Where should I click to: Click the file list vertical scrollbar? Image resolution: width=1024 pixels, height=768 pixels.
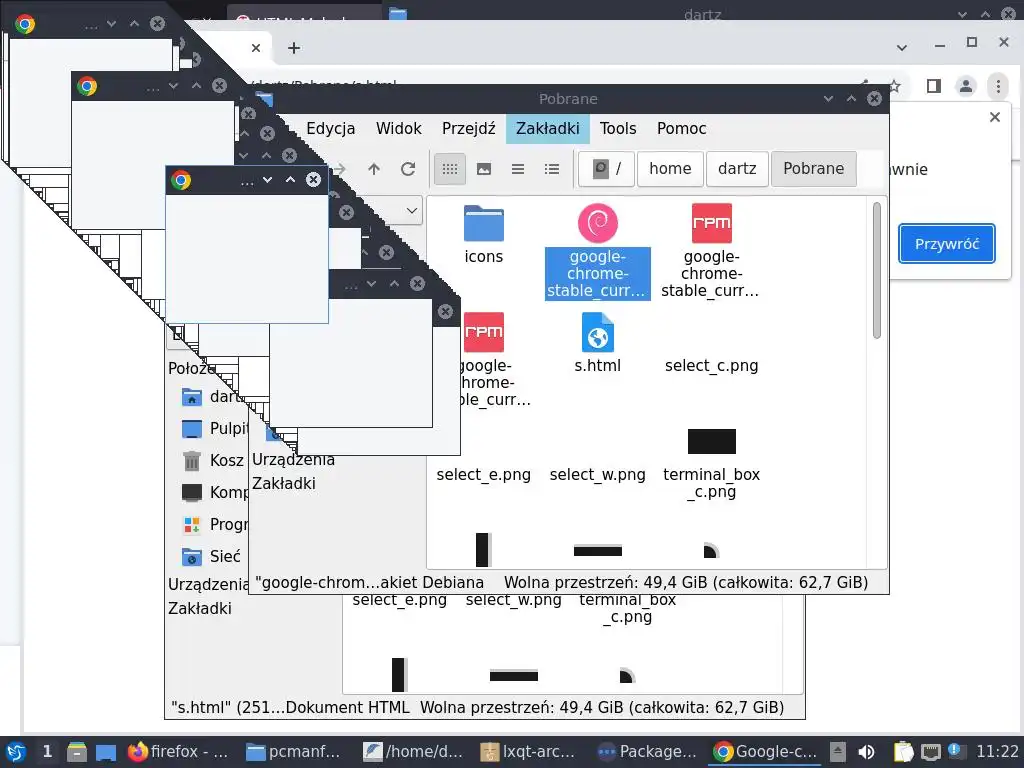point(876,270)
